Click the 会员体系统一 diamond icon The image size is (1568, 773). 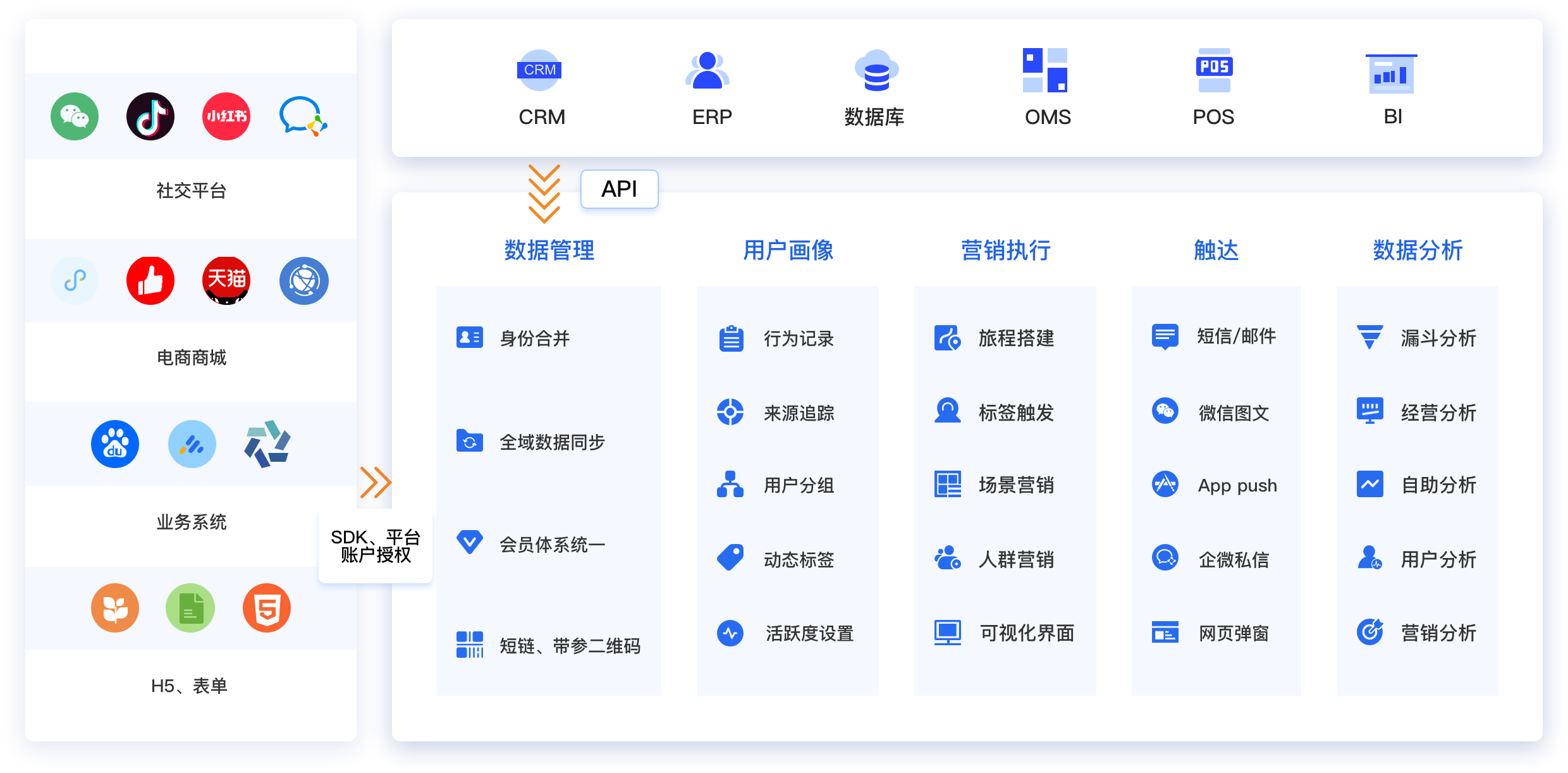pos(470,542)
